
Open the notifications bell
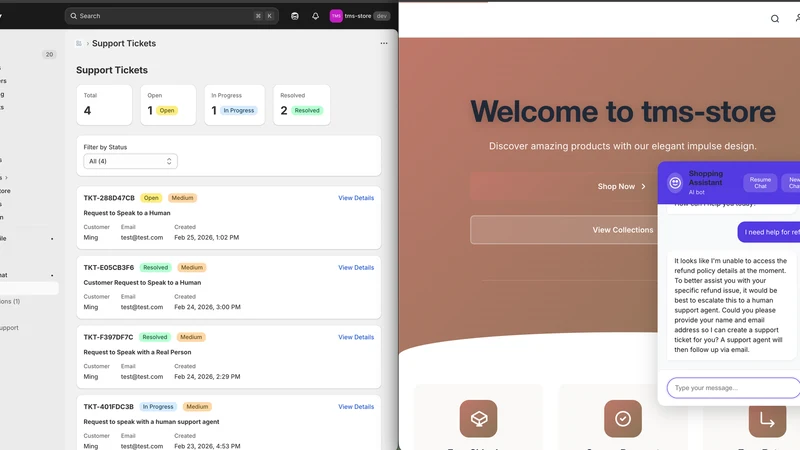pos(315,16)
